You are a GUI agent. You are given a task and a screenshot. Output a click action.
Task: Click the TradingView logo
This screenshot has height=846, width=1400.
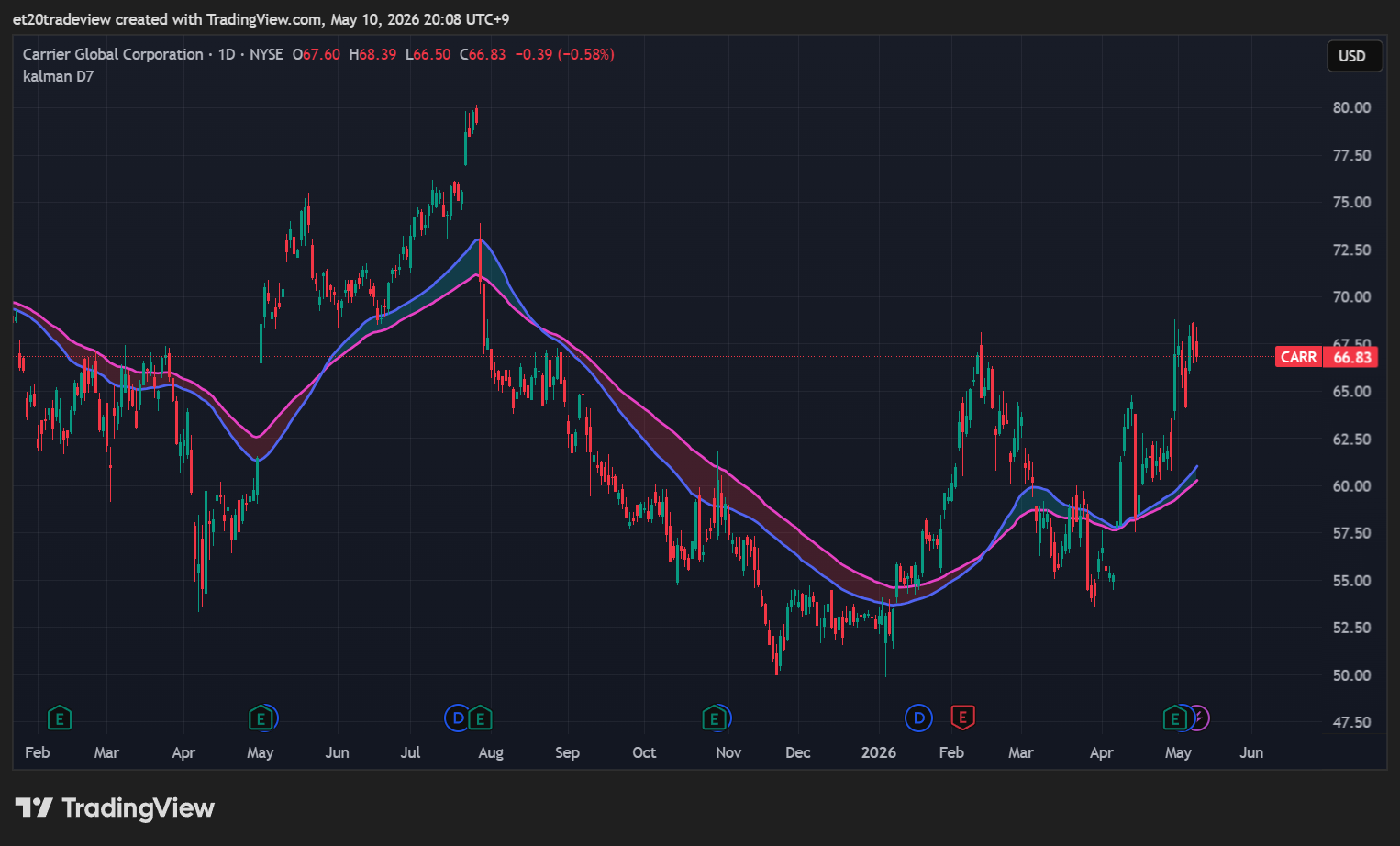tap(115, 807)
